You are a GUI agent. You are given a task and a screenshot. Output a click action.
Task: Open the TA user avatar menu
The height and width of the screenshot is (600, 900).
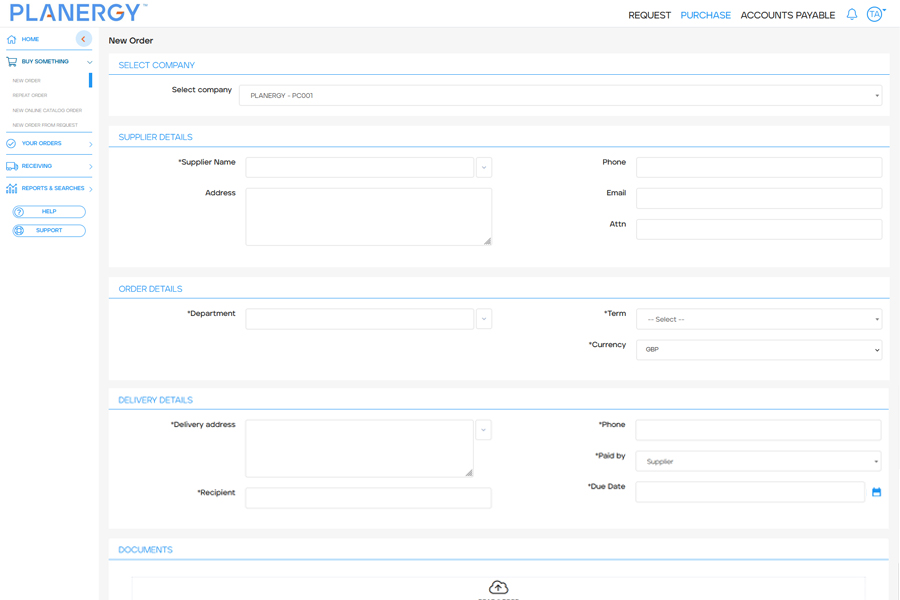[x=875, y=14]
